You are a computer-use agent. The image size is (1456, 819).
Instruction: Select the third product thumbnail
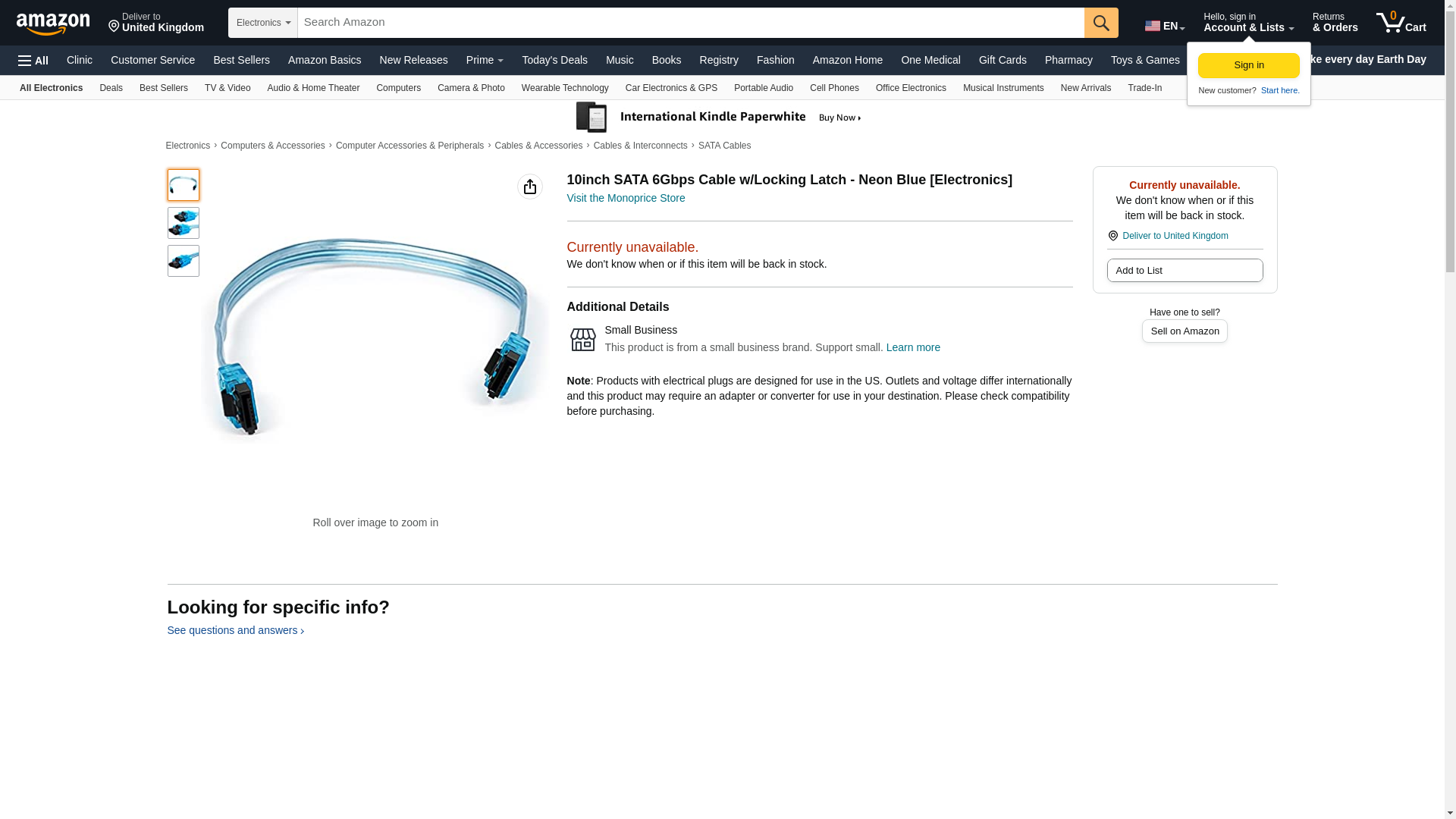tap(184, 261)
